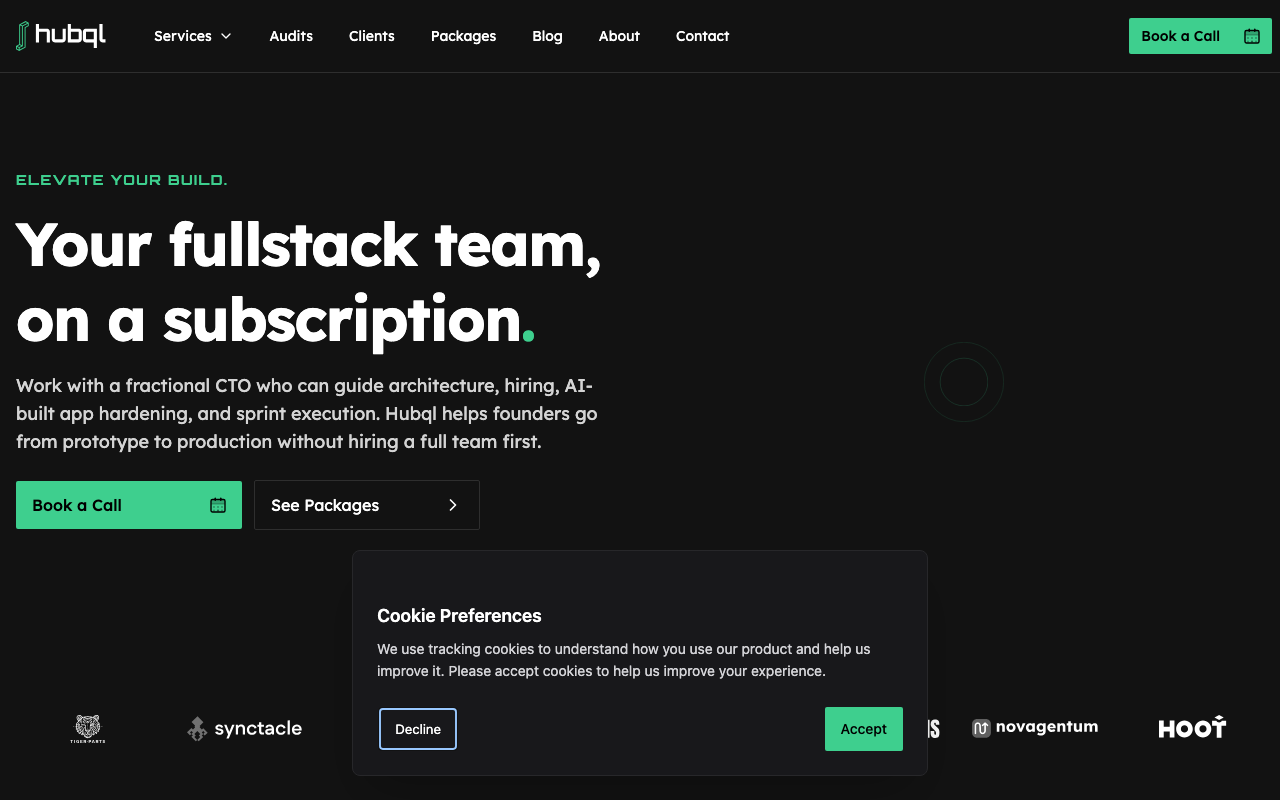Open the Audits page
1280x800 pixels.
point(291,36)
